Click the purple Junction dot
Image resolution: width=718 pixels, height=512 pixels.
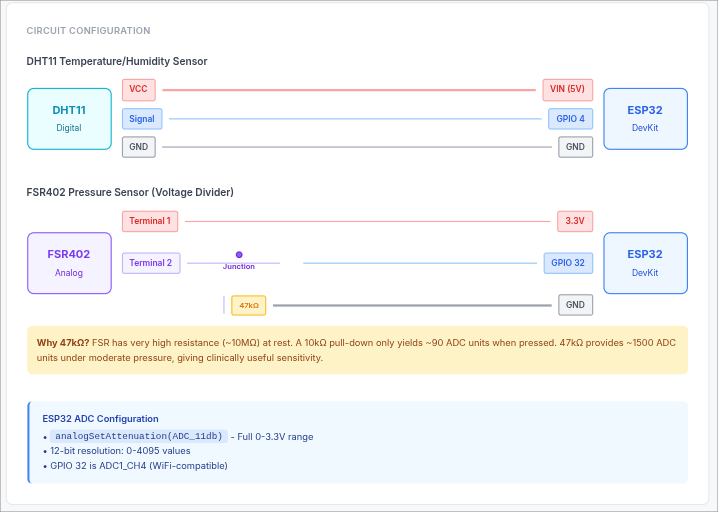point(239,255)
